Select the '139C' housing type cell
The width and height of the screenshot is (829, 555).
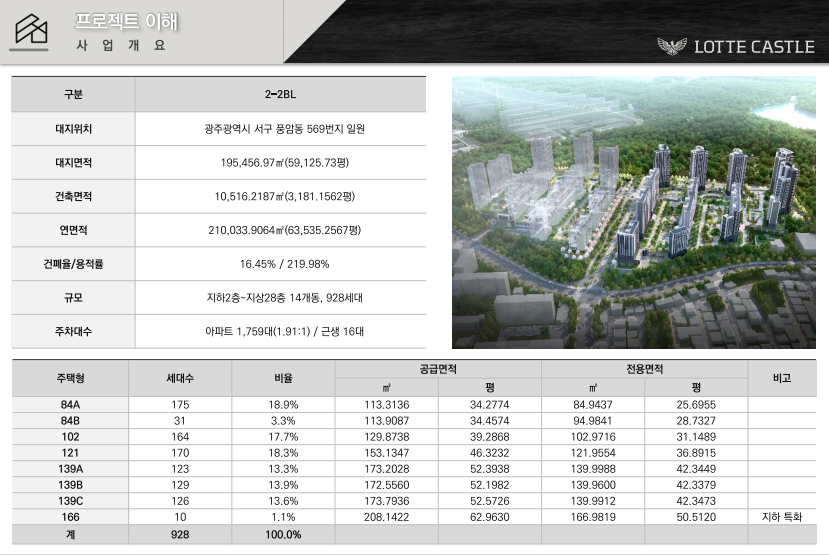tap(70, 501)
